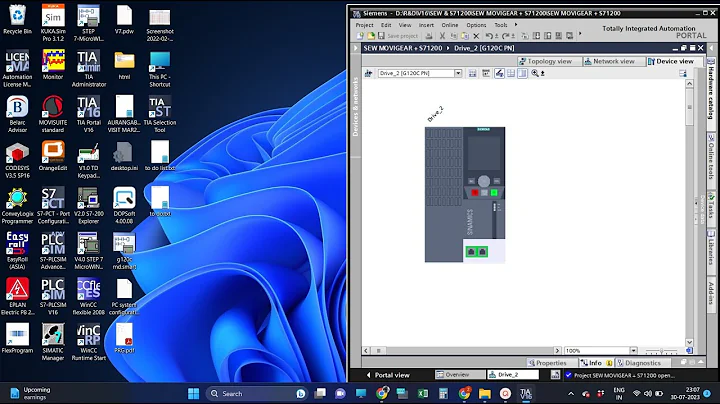Screen dimensions: 720x404
Task: Expand project tree arrow beside SEW MOVIGEAR breadcrumb
Action: point(355,48)
